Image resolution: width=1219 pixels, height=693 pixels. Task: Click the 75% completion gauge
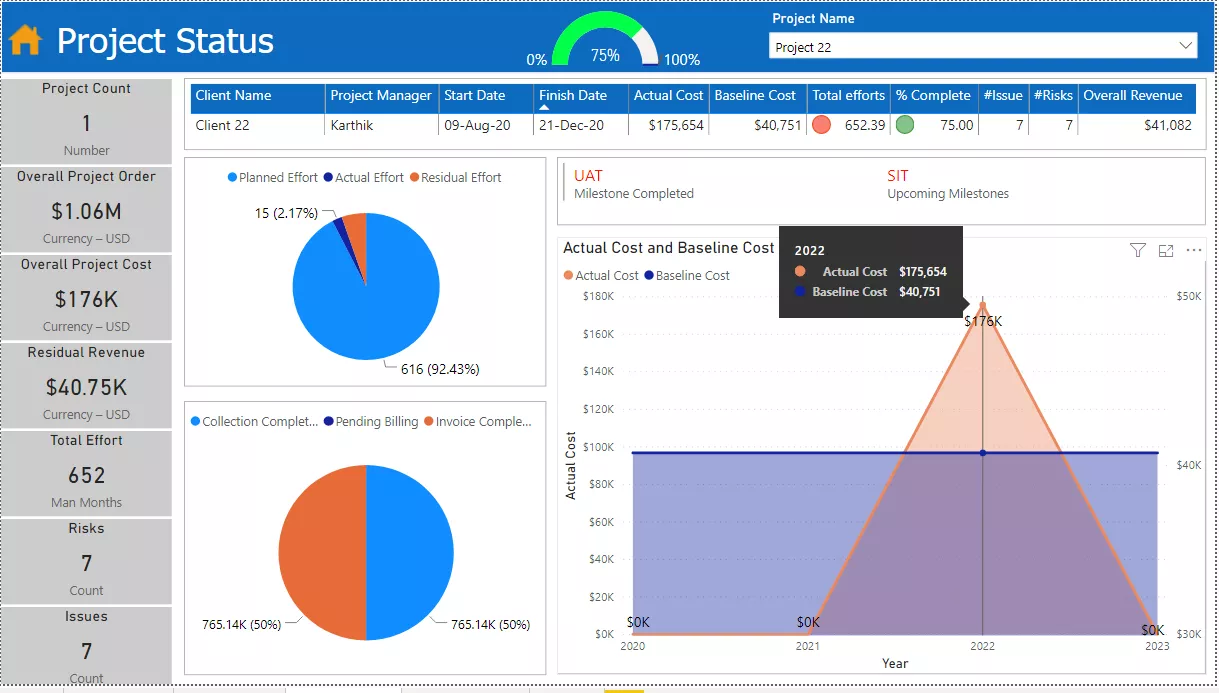pos(605,42)
